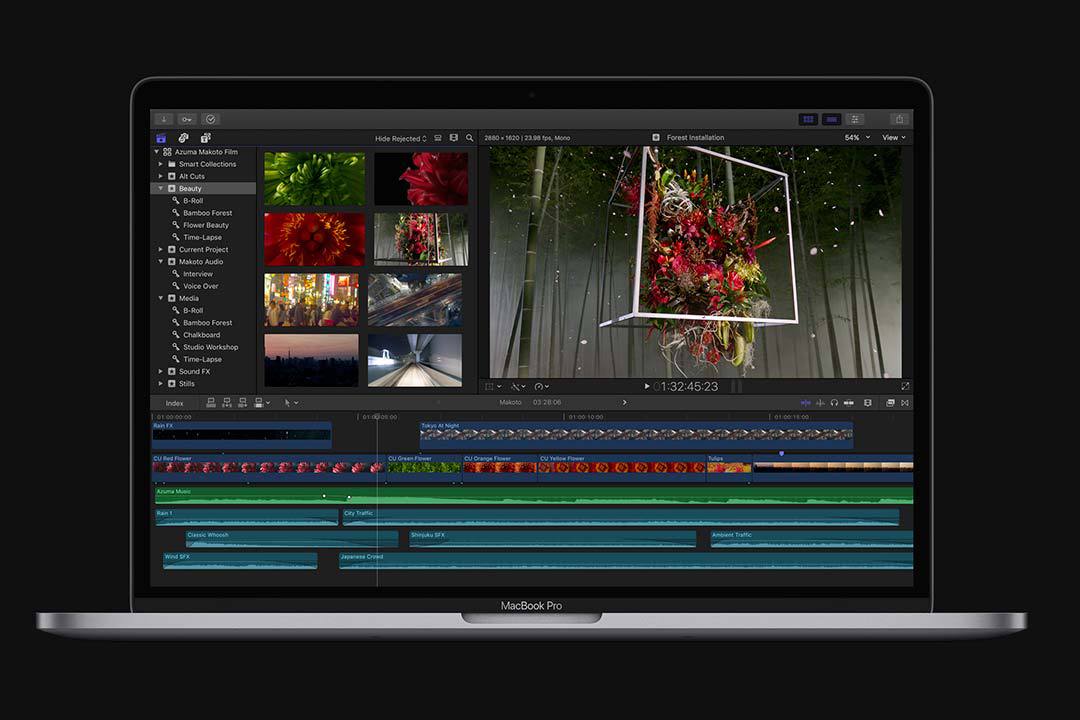1080x720 pixels.
Task: Expand the Smart Collections folder
Action: coord(160,164)
